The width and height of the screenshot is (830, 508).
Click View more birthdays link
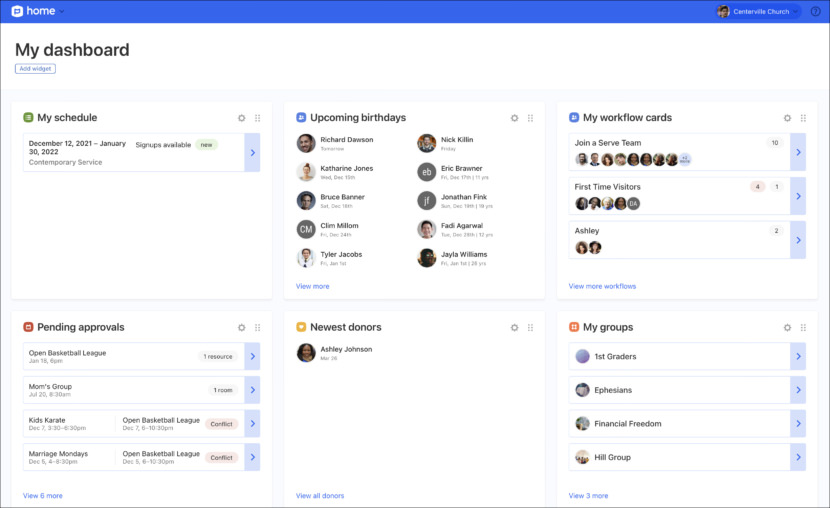pyautogui.click(x=312, y=286)
